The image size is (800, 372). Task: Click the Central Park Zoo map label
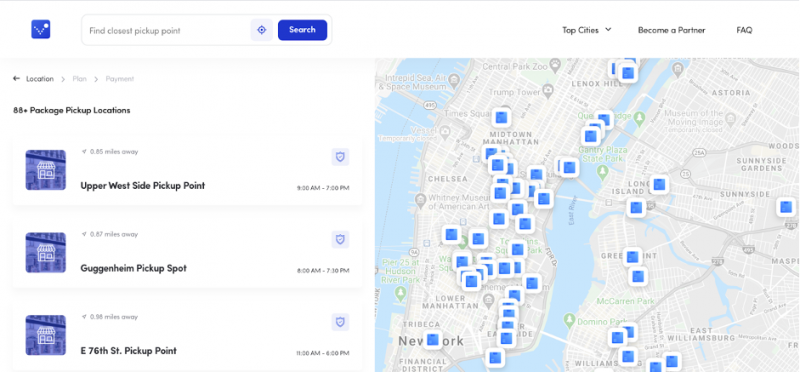pyautogui.click(x=515, y=66)
